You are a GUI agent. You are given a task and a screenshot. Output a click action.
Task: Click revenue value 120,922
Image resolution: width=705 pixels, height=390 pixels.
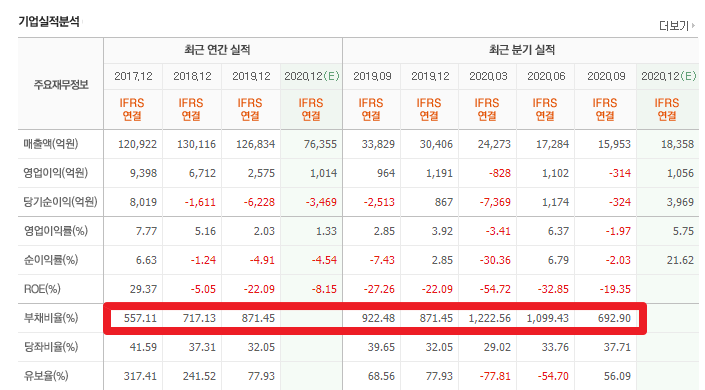click(x=138, y=144)
